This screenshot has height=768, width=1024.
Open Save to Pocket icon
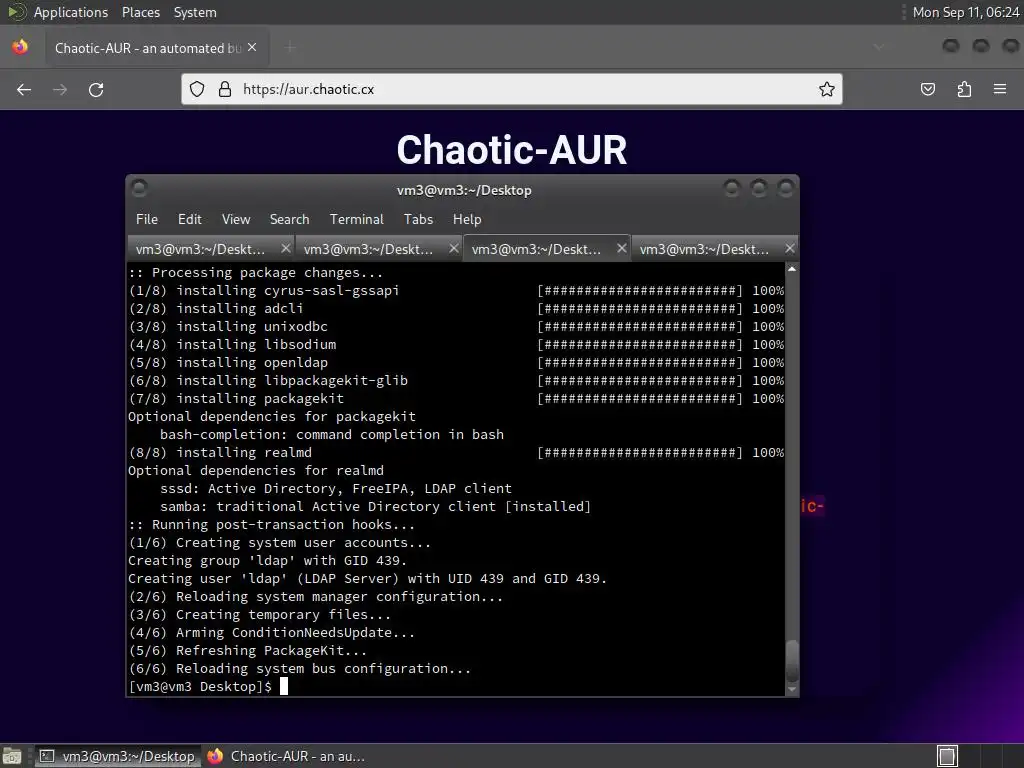(928, 89)
